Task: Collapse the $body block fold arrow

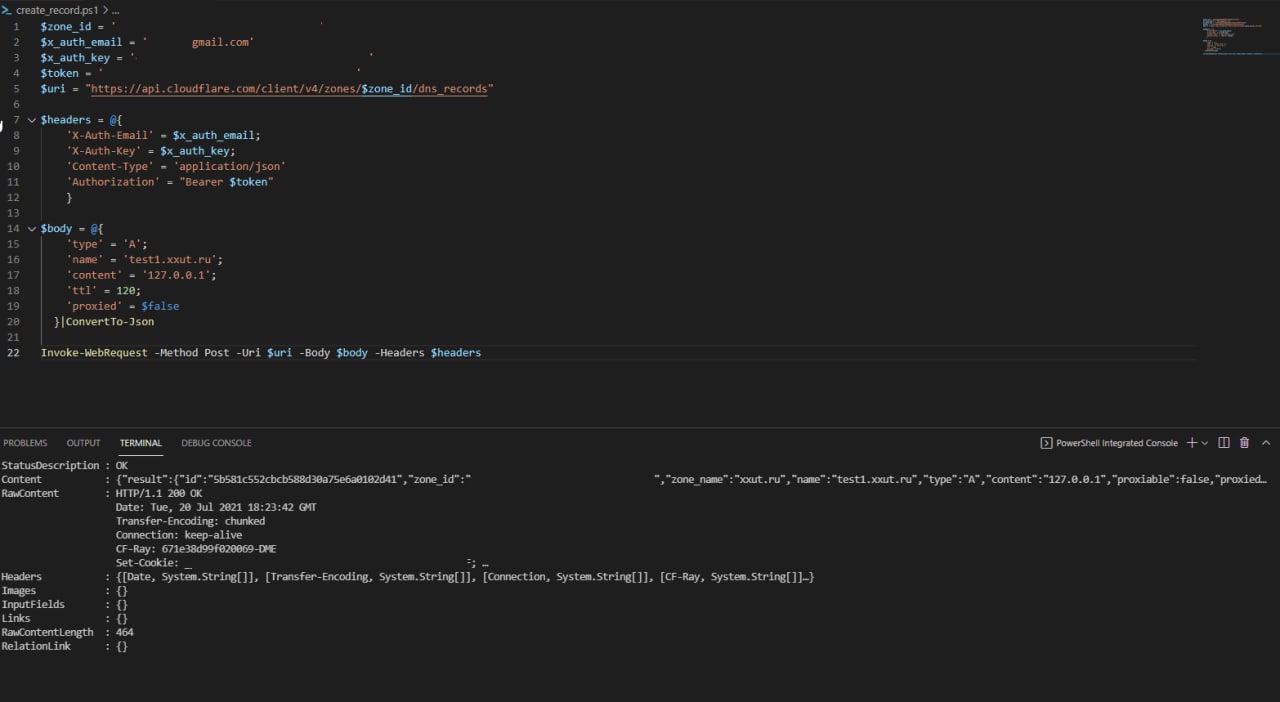Action: coord(32,229)
